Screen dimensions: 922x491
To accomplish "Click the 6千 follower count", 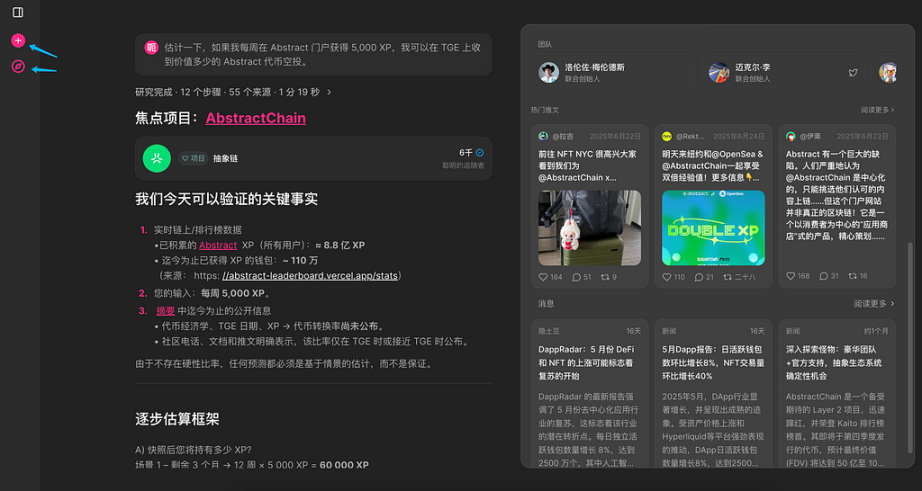I will coord(466,153).
